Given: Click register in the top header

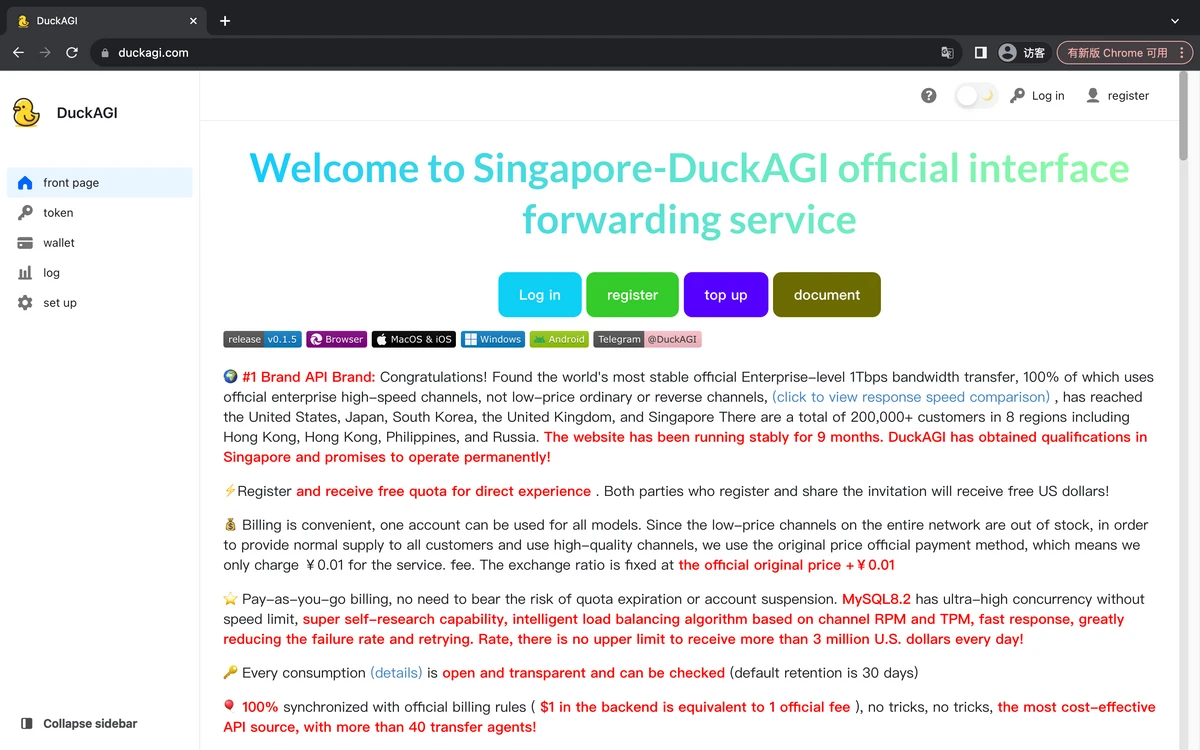Looking at the screenshot, I should point(1118,96).
